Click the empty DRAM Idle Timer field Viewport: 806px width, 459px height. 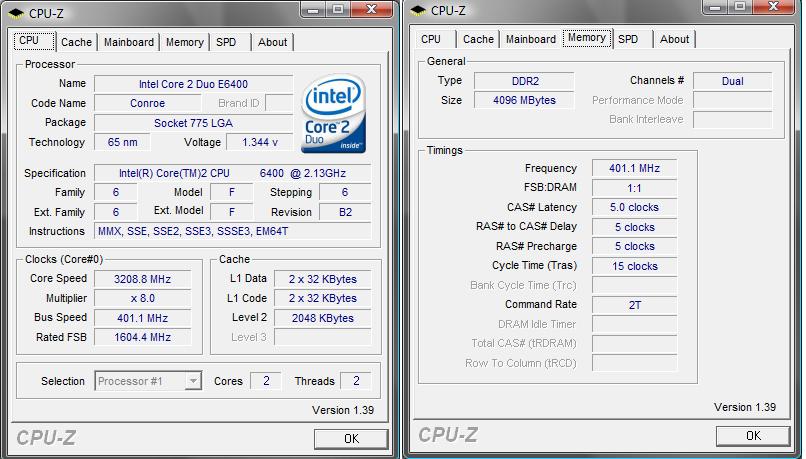(x=634, y=324)
